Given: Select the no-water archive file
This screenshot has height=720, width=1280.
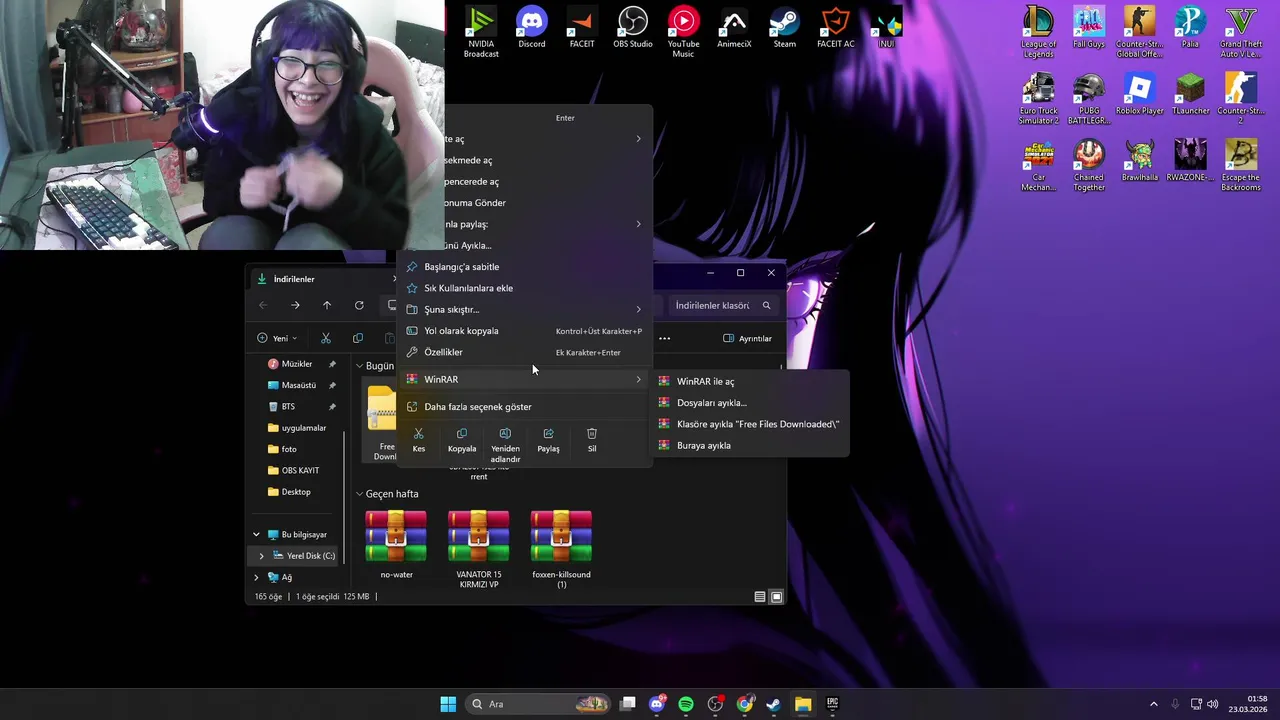Looking at the screenshot, I should 396,544.
